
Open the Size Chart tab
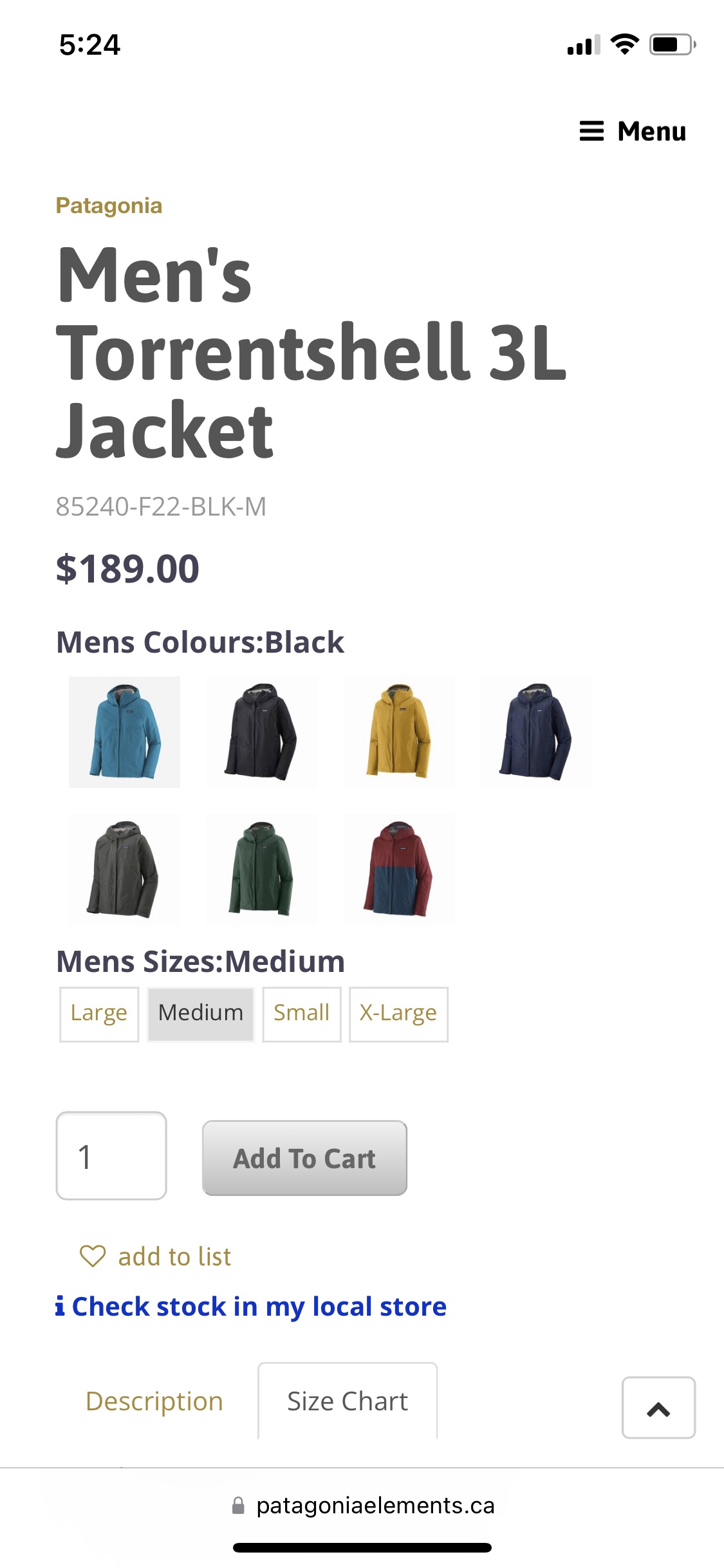coord(348,1401)
